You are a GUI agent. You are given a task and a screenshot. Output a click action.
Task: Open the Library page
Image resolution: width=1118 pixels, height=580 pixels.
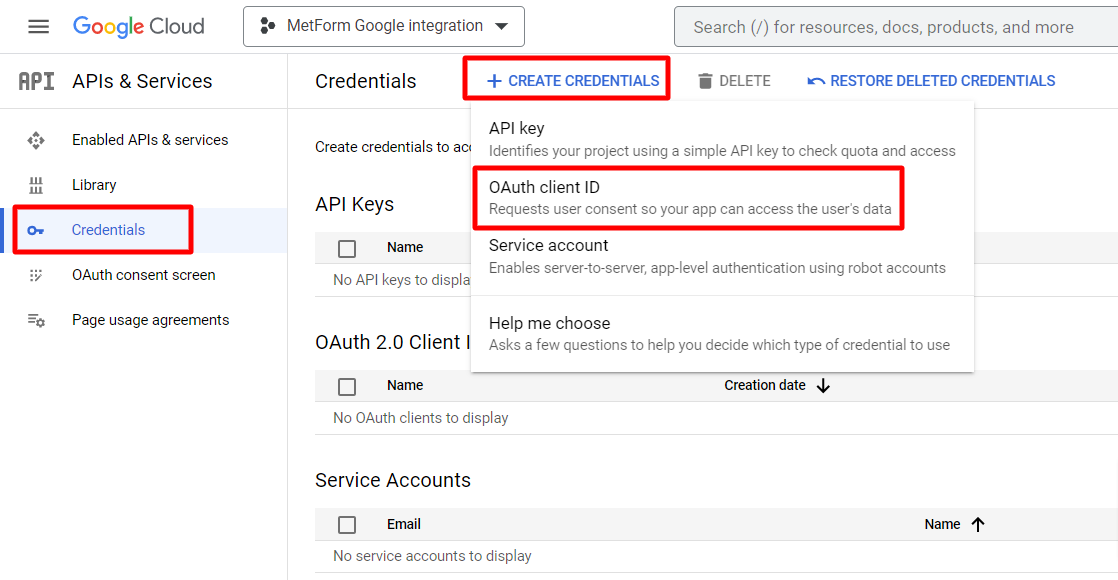[x=94, y=185]
